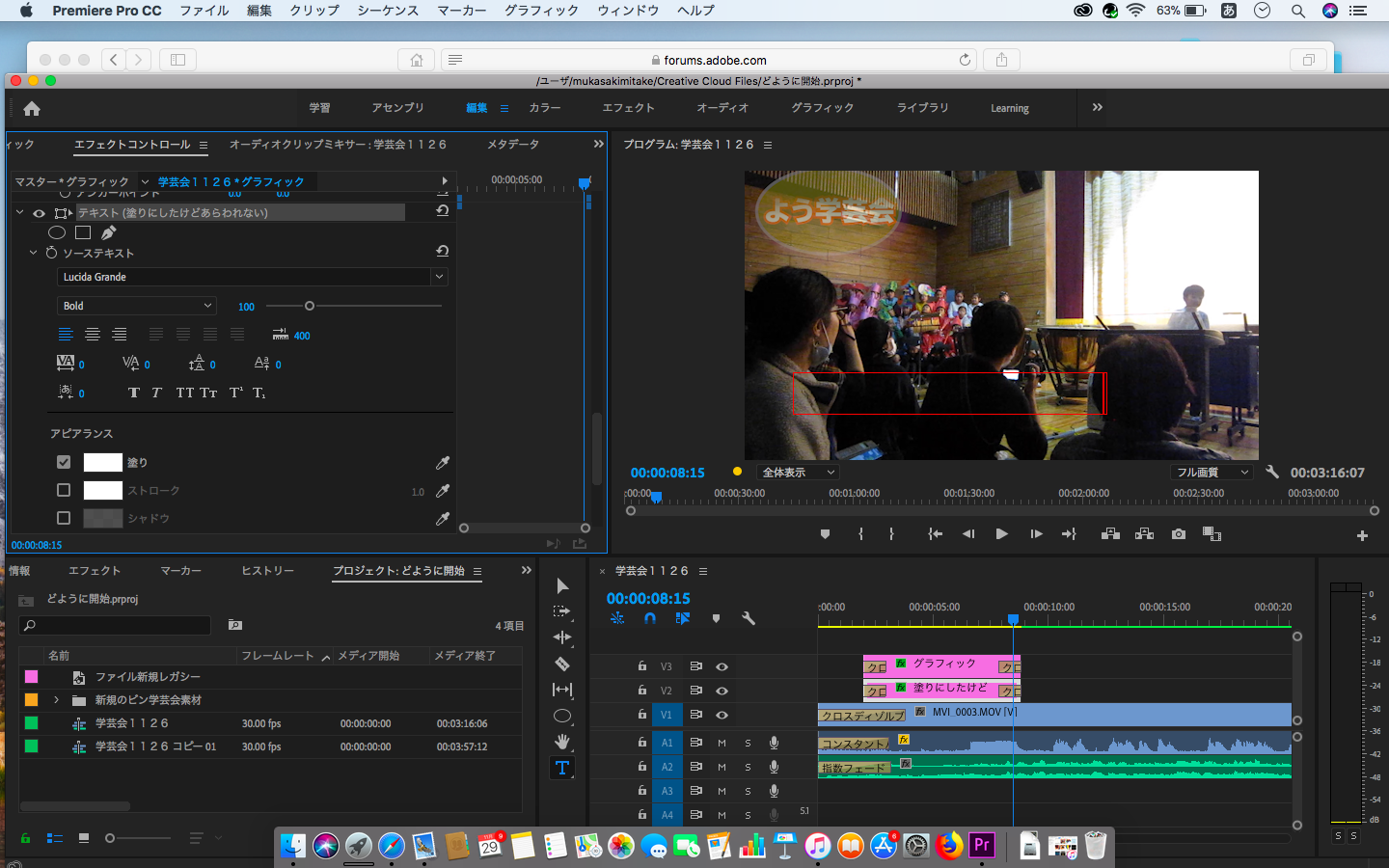This screenshot has width=1389, height=868.
Task: Select the Razor tool
Action: (x=561, y=664)
